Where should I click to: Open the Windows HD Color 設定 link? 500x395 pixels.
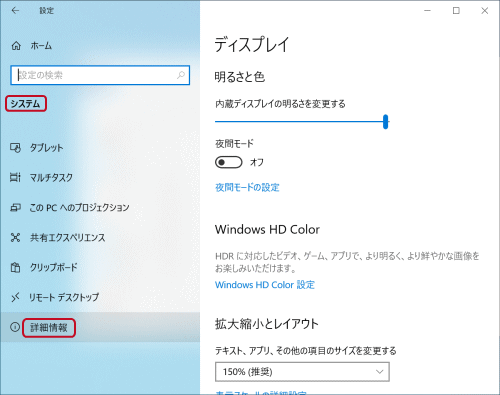point(265,285)
